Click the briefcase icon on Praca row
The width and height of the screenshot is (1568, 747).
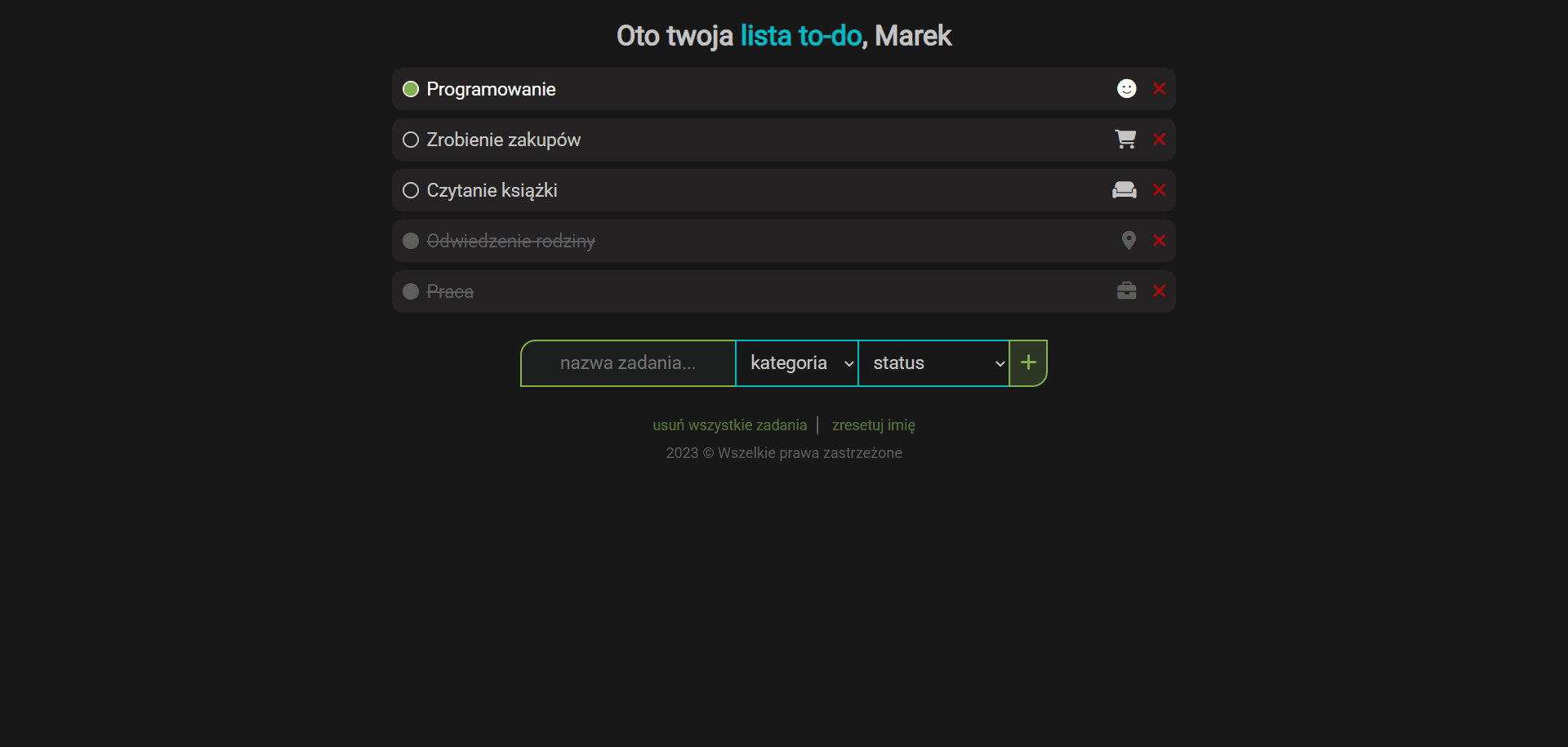1126,291
